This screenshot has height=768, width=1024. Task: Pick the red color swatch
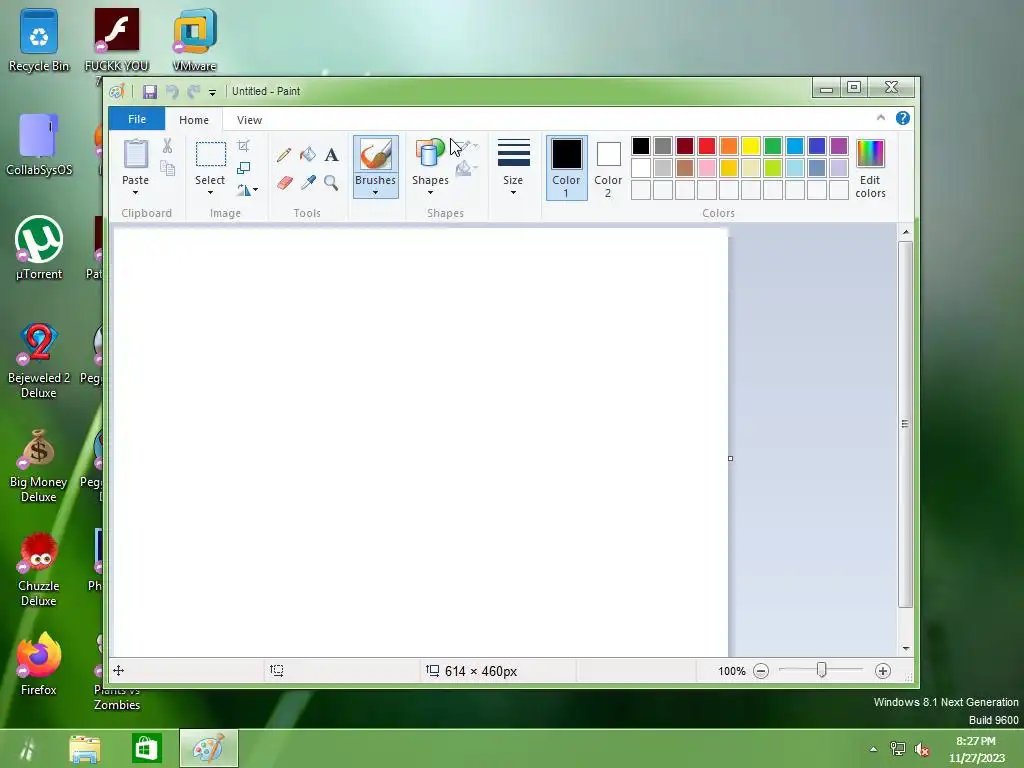[x=707, y=146]
